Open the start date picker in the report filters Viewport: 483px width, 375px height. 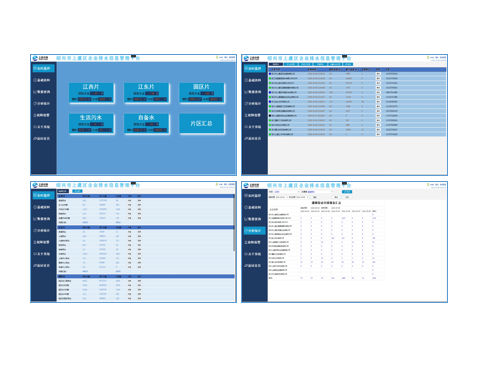281,197
